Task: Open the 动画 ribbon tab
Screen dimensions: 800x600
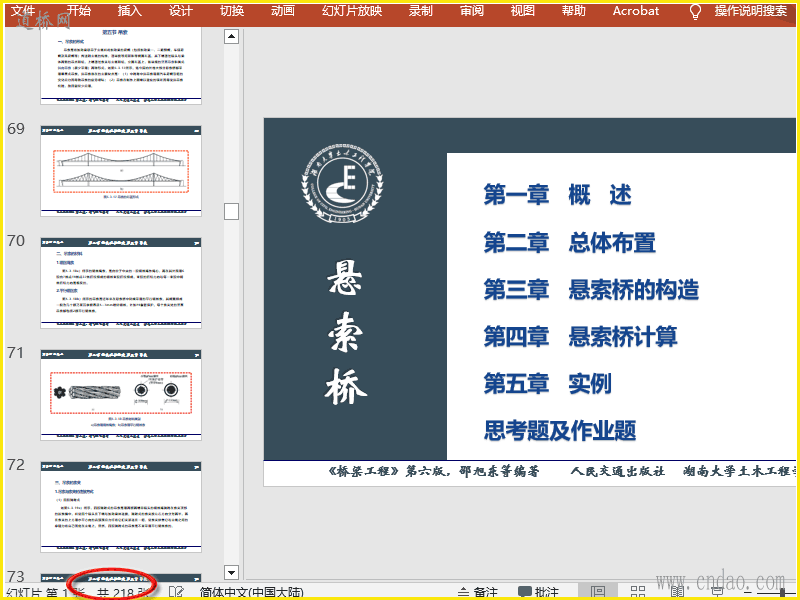Action: [283, 11]
